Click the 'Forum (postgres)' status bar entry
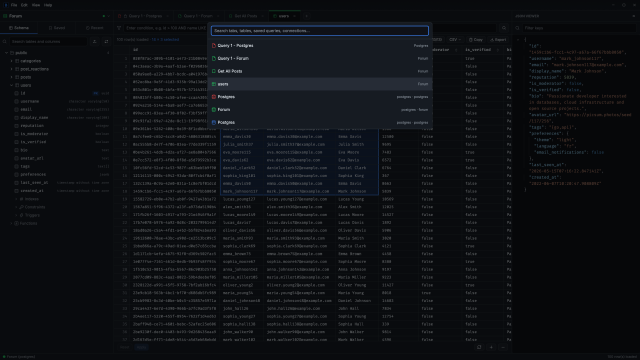The width and height of the screenshot is (640, 360). pyautogui.click(x=19, y=357)
